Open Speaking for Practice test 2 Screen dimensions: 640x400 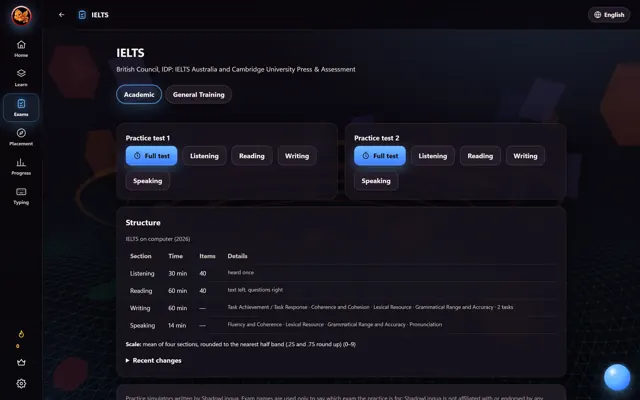(x=376, y=181)
